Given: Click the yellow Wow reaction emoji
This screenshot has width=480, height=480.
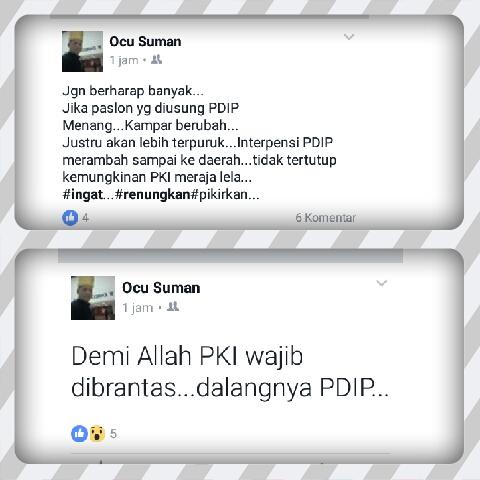Looking at the screenshot, I should 97,434.
